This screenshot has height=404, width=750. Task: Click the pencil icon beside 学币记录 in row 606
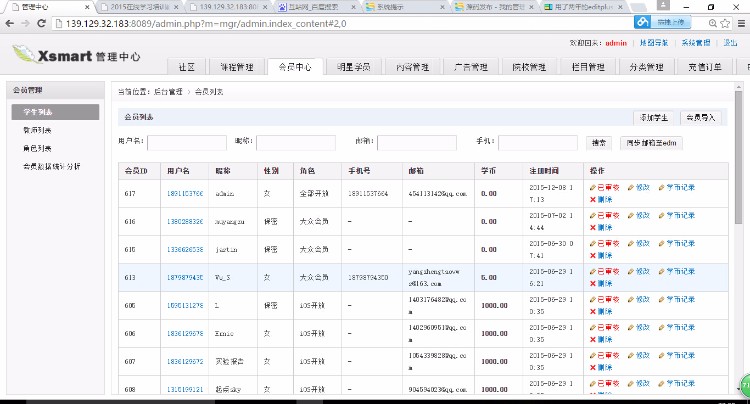coord(662,328)
